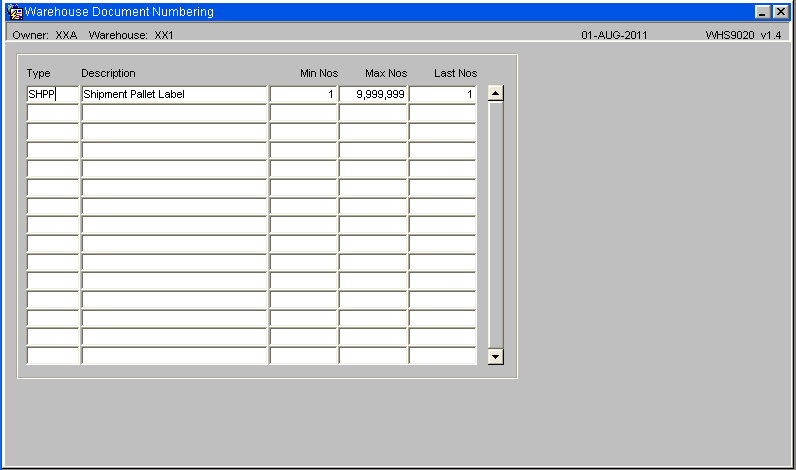Click the WHS9020 v1.4 version text
Viewport: 796px width, 470px height.
(x=743, y=35)
